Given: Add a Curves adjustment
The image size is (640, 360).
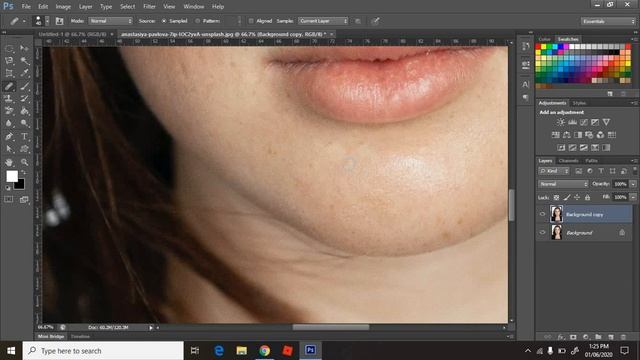Looking at the screenshot, I should pyautogui.click(x=584, y=122).
